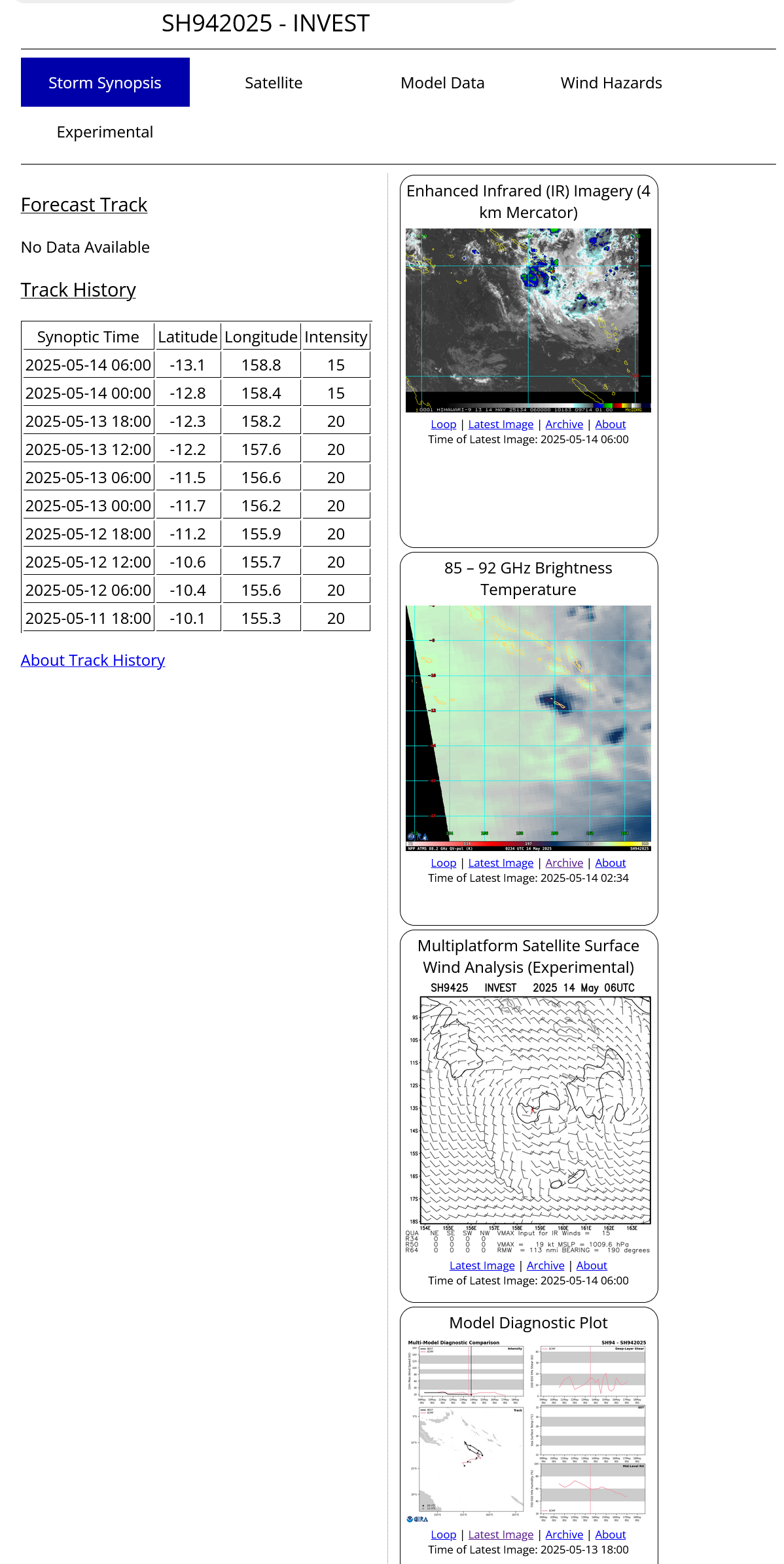Image resolution: width=784 pixels, height=1564 pixels.
Task: Switch to the Satellite tab
Action: pos(274,82)
